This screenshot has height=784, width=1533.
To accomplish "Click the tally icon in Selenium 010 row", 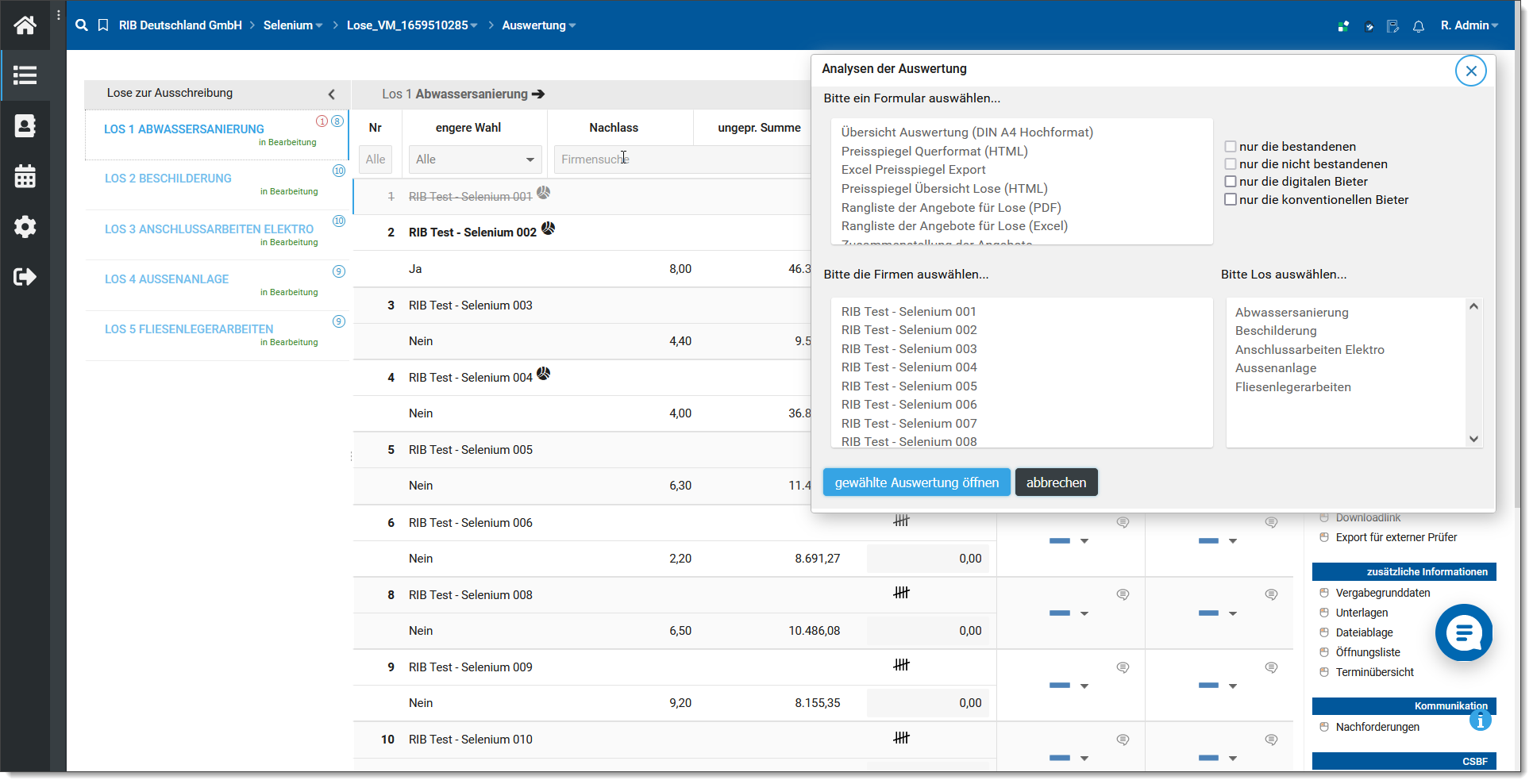I will point(901,738).
